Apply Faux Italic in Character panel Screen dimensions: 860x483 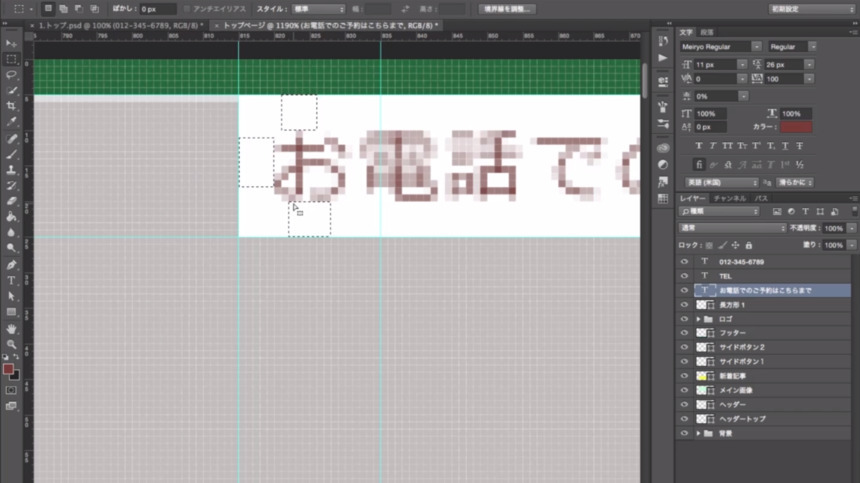(x=713, y=146)
